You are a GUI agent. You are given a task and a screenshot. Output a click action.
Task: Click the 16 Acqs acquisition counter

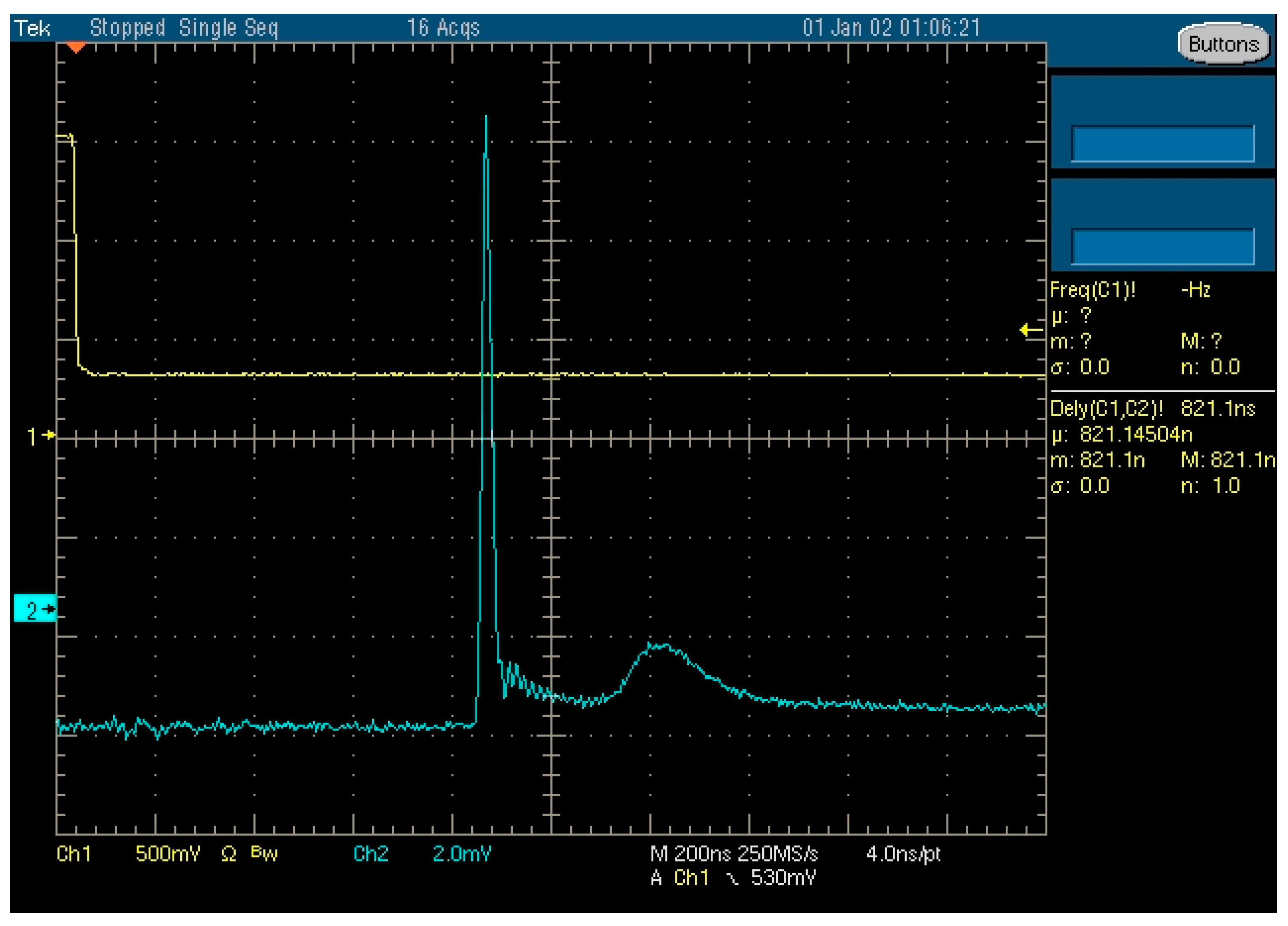point(443,28)
